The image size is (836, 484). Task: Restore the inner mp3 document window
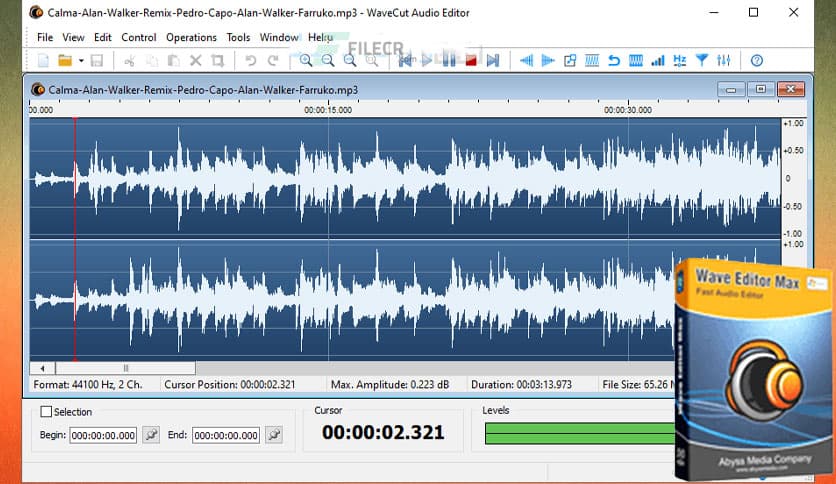point(761,90)
